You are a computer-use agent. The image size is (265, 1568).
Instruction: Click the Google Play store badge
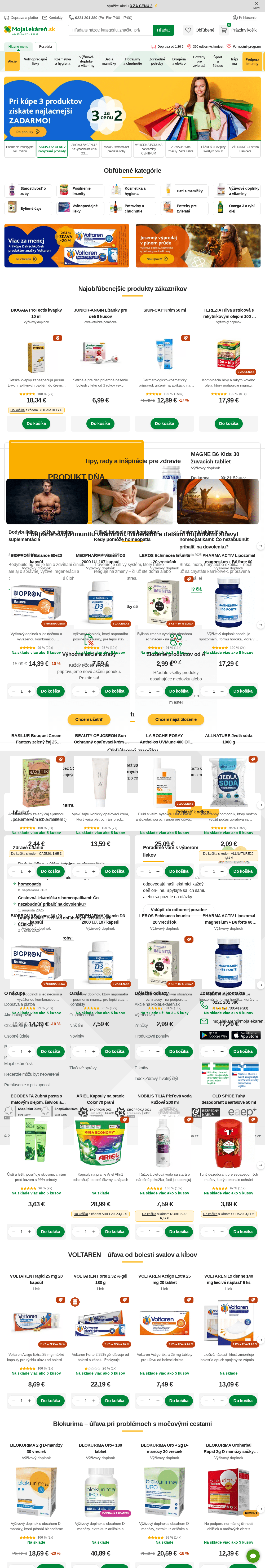click(214, 1035)
